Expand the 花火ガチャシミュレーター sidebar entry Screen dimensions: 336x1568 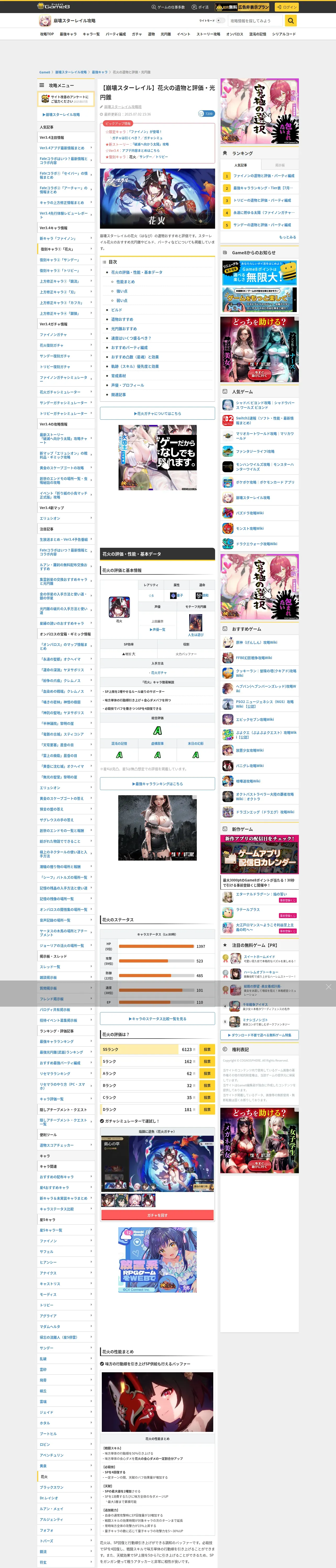pos(66,392)
